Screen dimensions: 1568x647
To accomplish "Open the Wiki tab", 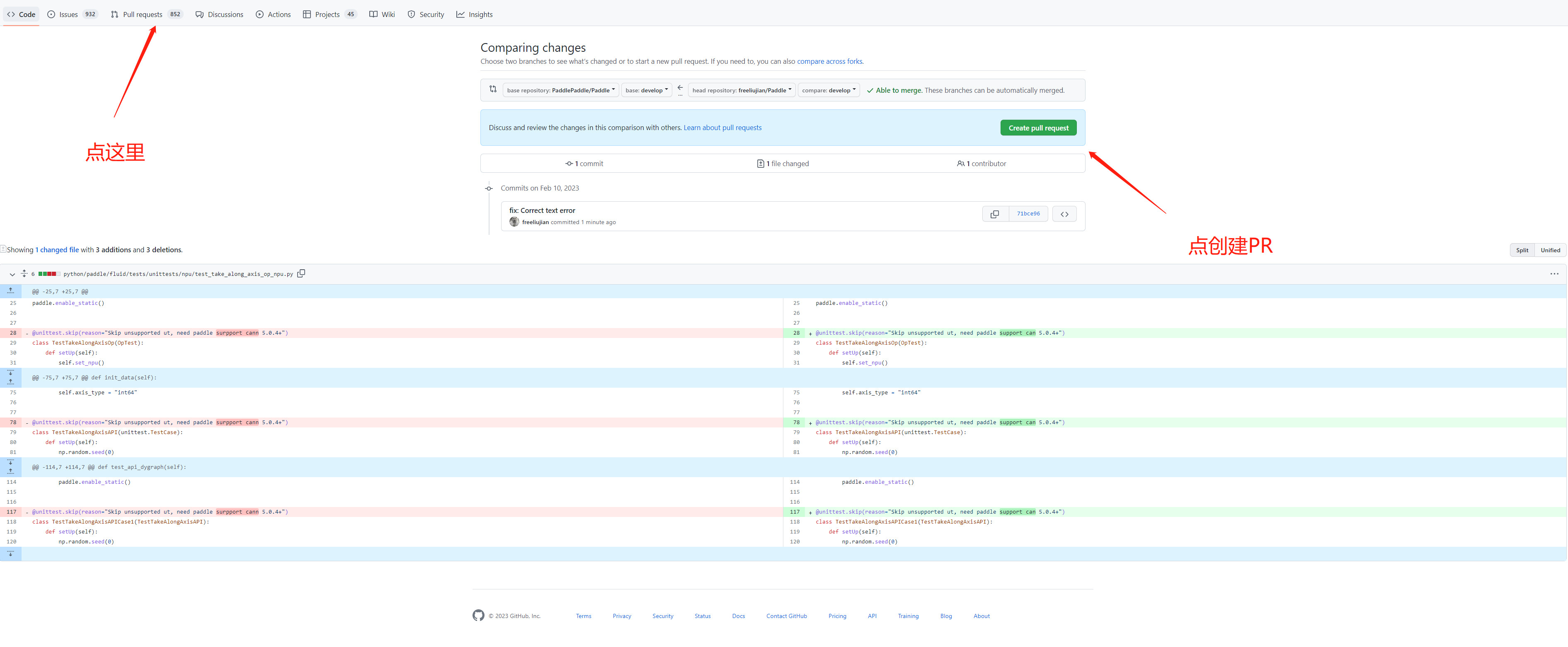I will pos(382,14).
